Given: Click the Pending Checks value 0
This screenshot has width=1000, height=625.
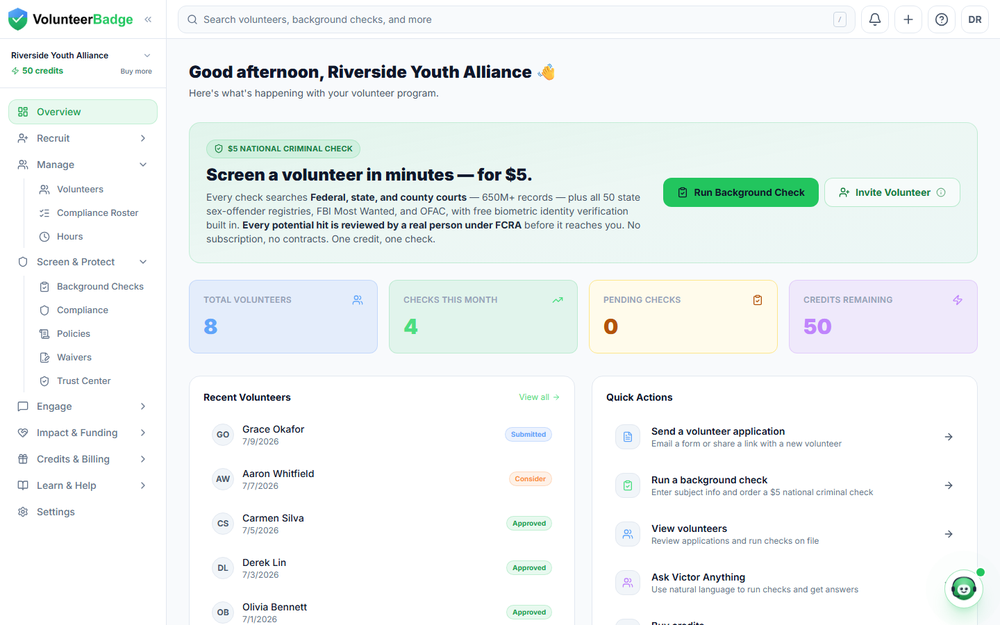Looking at the screenshot, I should pos(610,327).
